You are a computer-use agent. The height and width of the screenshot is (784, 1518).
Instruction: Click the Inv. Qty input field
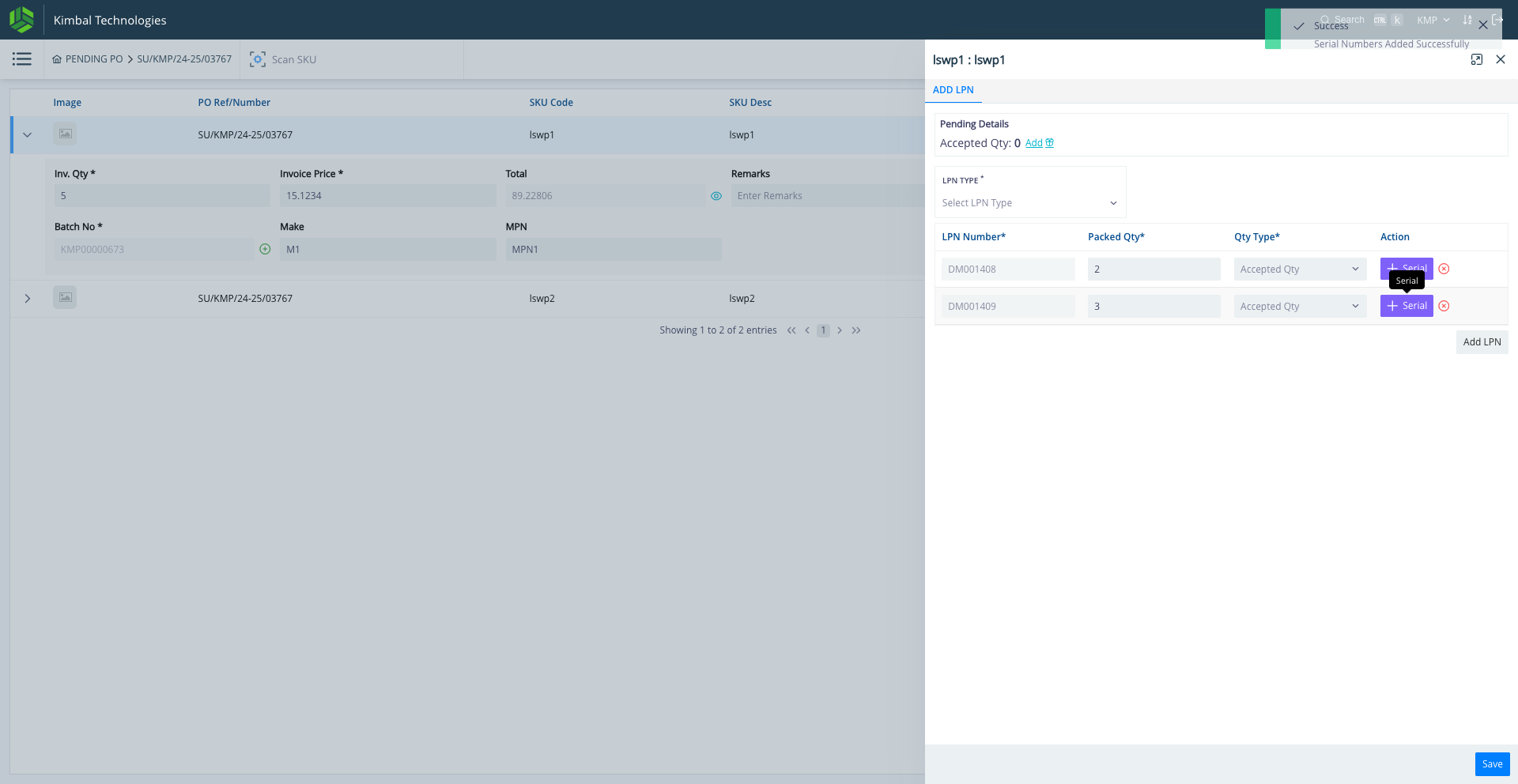pyautogui.click(x=162, y=196)
